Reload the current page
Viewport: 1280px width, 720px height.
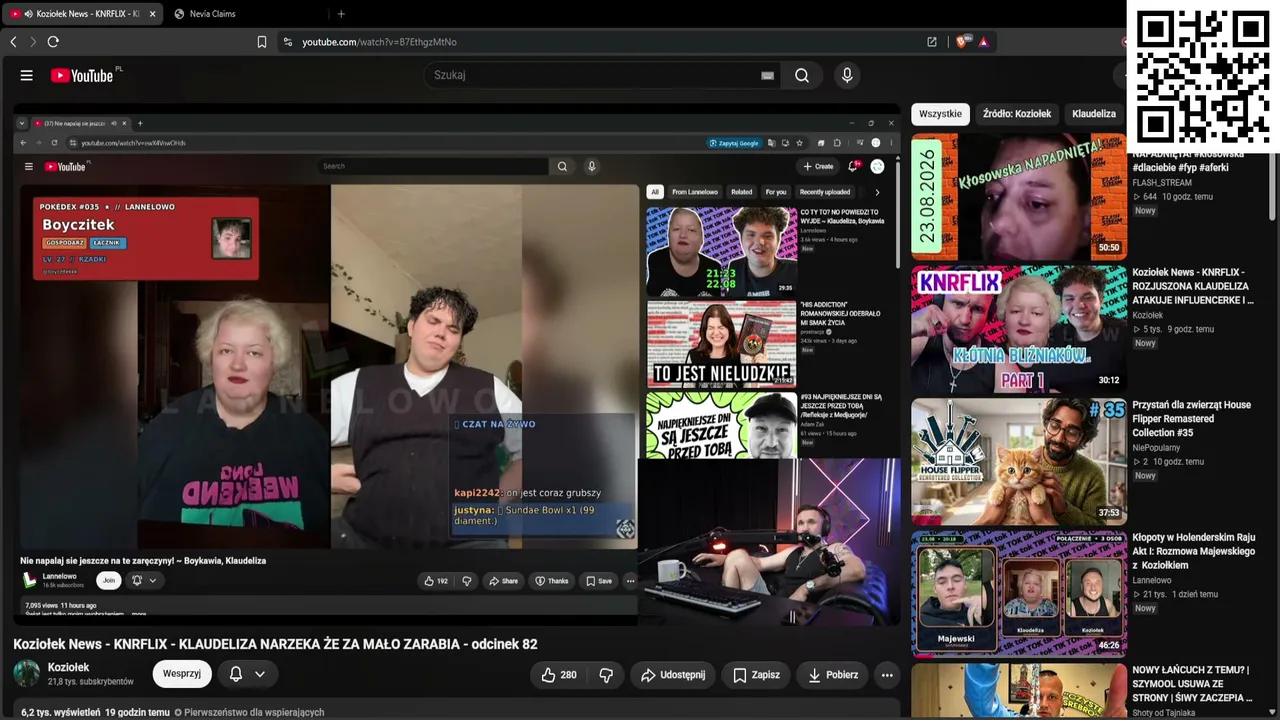point(53,42)
